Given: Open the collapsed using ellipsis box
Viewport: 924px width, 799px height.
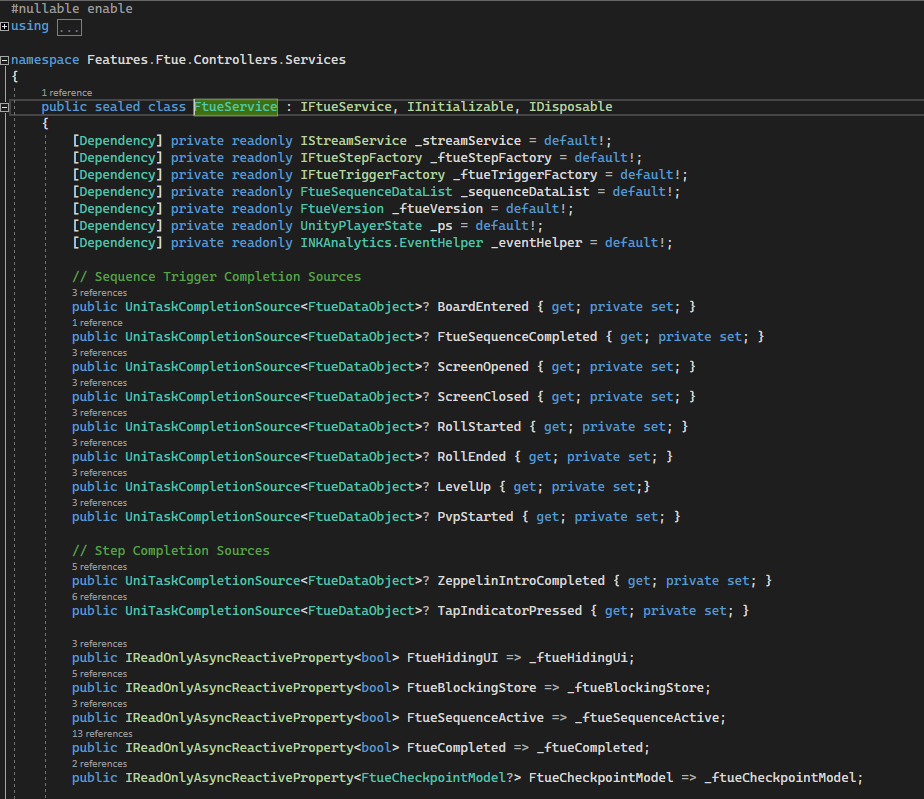Looking at the screenshot, I should click(x=69, y=27).
